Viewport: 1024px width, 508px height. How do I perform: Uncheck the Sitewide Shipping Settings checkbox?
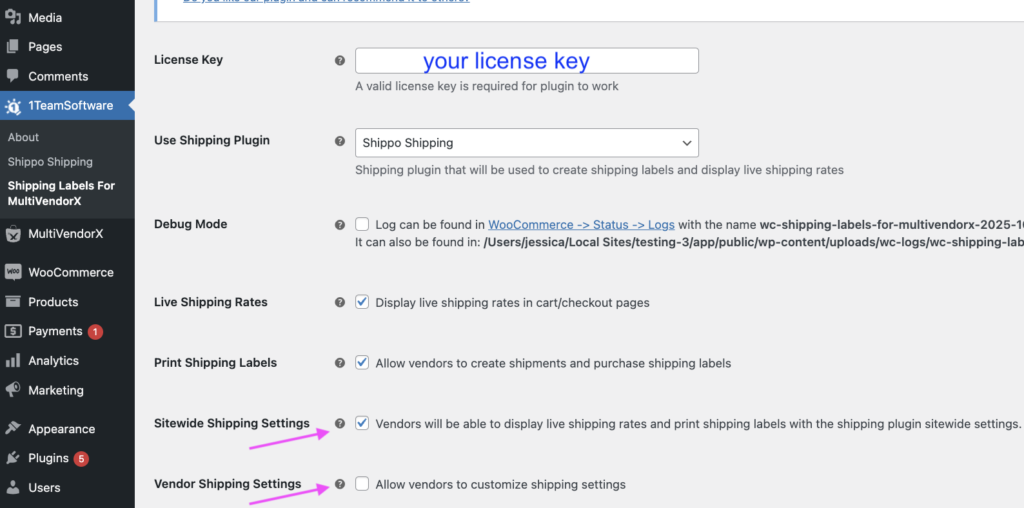coord(362,423)
